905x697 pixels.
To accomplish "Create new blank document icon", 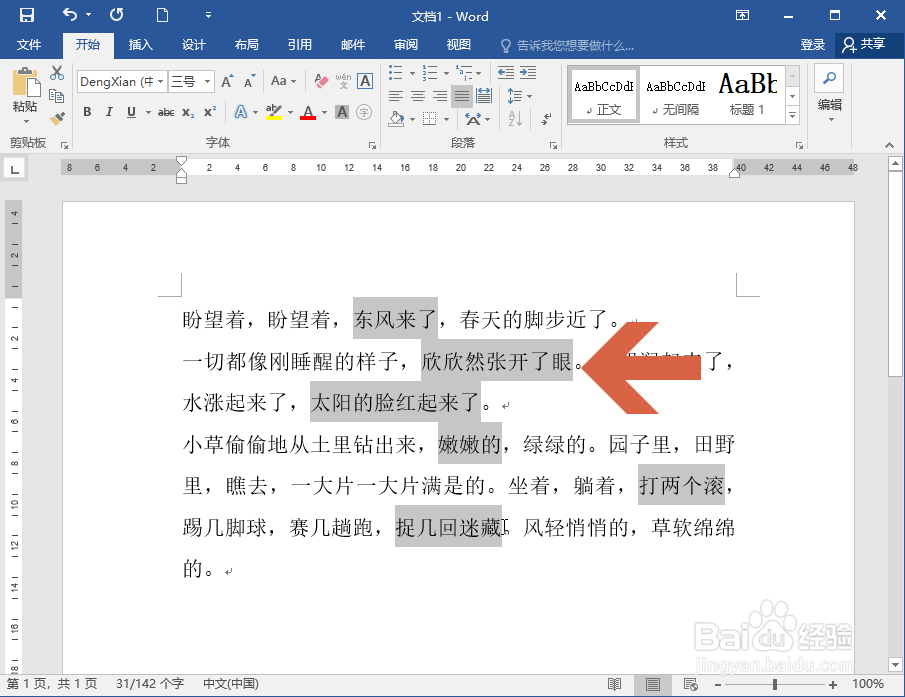I will 163,15.
